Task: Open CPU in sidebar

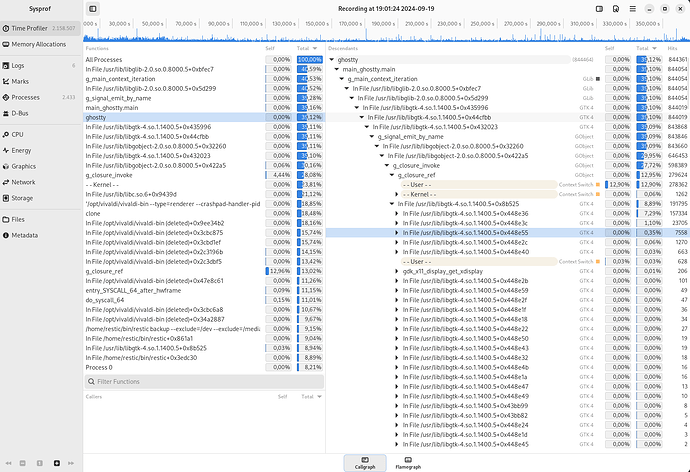Action: [40, 135]
